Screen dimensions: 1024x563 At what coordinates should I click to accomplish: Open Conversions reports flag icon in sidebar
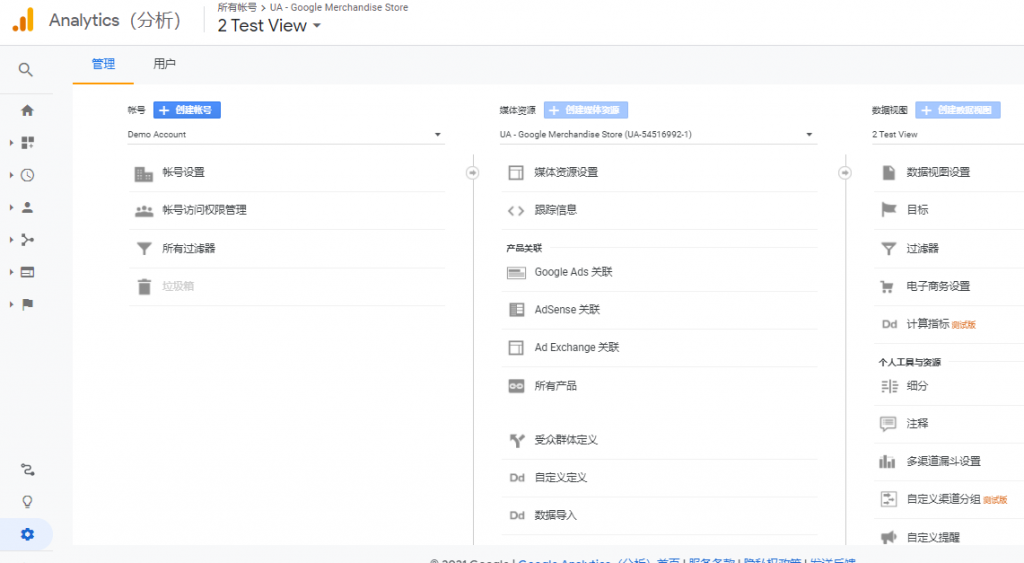tap(27, 304)
